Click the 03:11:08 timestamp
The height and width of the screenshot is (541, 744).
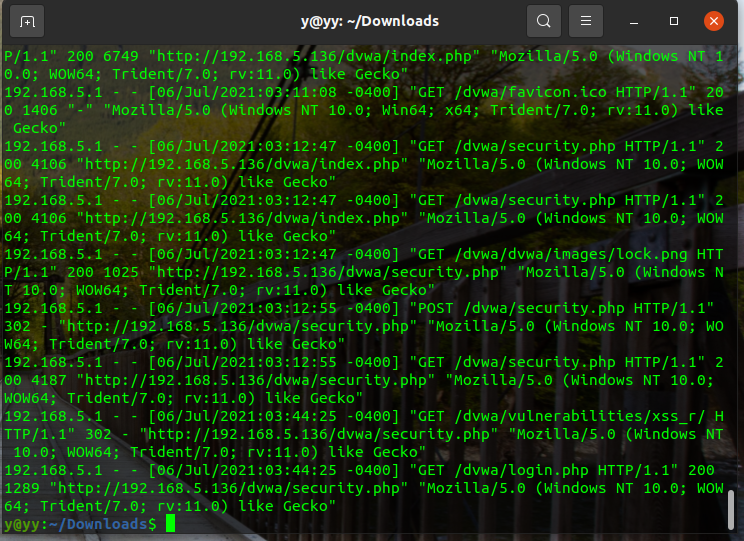300,92
